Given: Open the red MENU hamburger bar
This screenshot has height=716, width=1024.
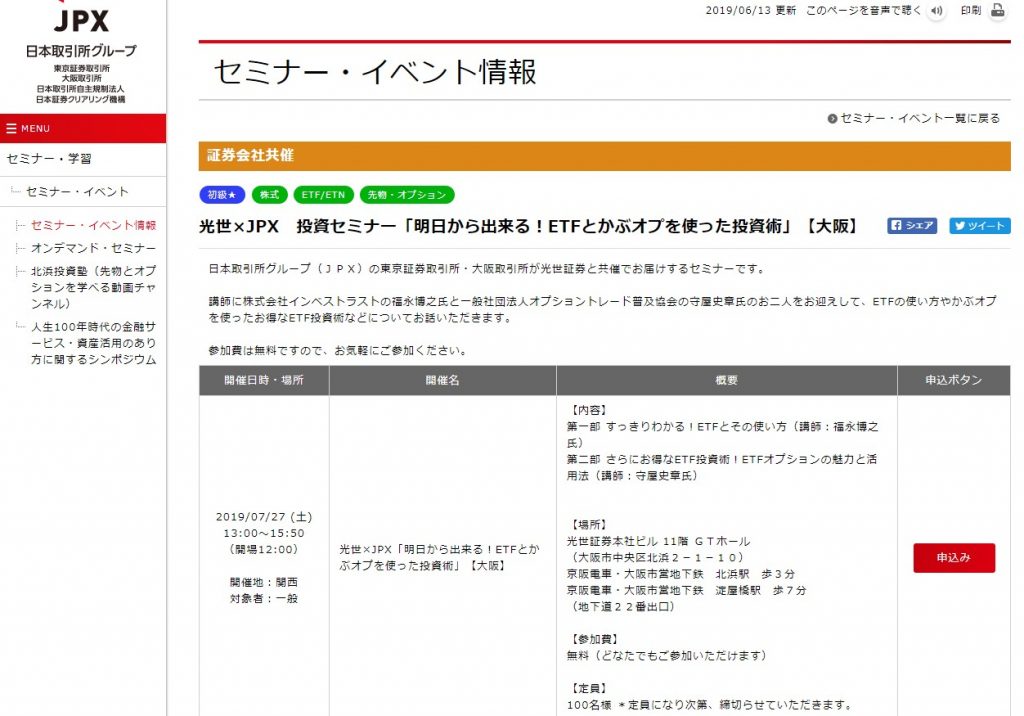Looking at the screenshot, I should (x=83, y=128).
